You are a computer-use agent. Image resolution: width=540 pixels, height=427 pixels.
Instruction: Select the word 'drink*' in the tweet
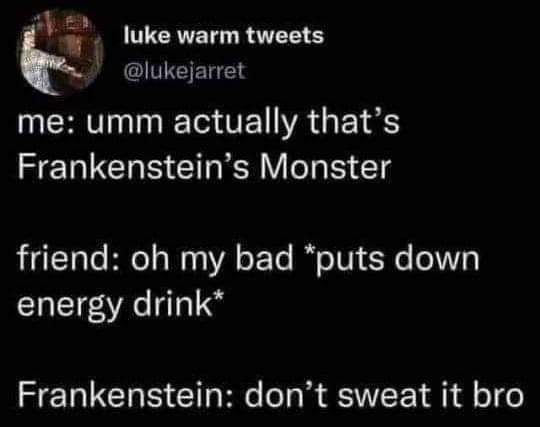click(x=178, y=303)
